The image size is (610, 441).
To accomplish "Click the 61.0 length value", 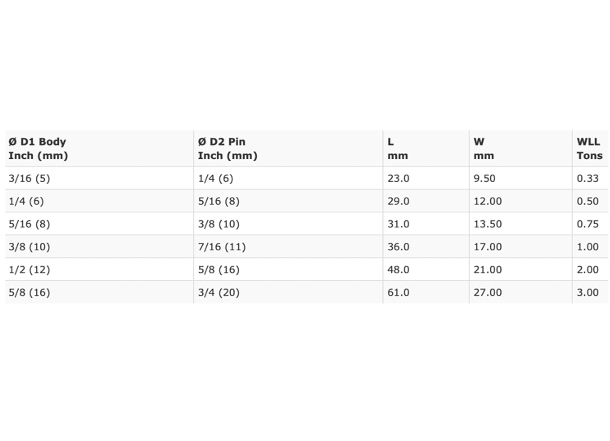I will pyautogui.click(x=398, y=292).
